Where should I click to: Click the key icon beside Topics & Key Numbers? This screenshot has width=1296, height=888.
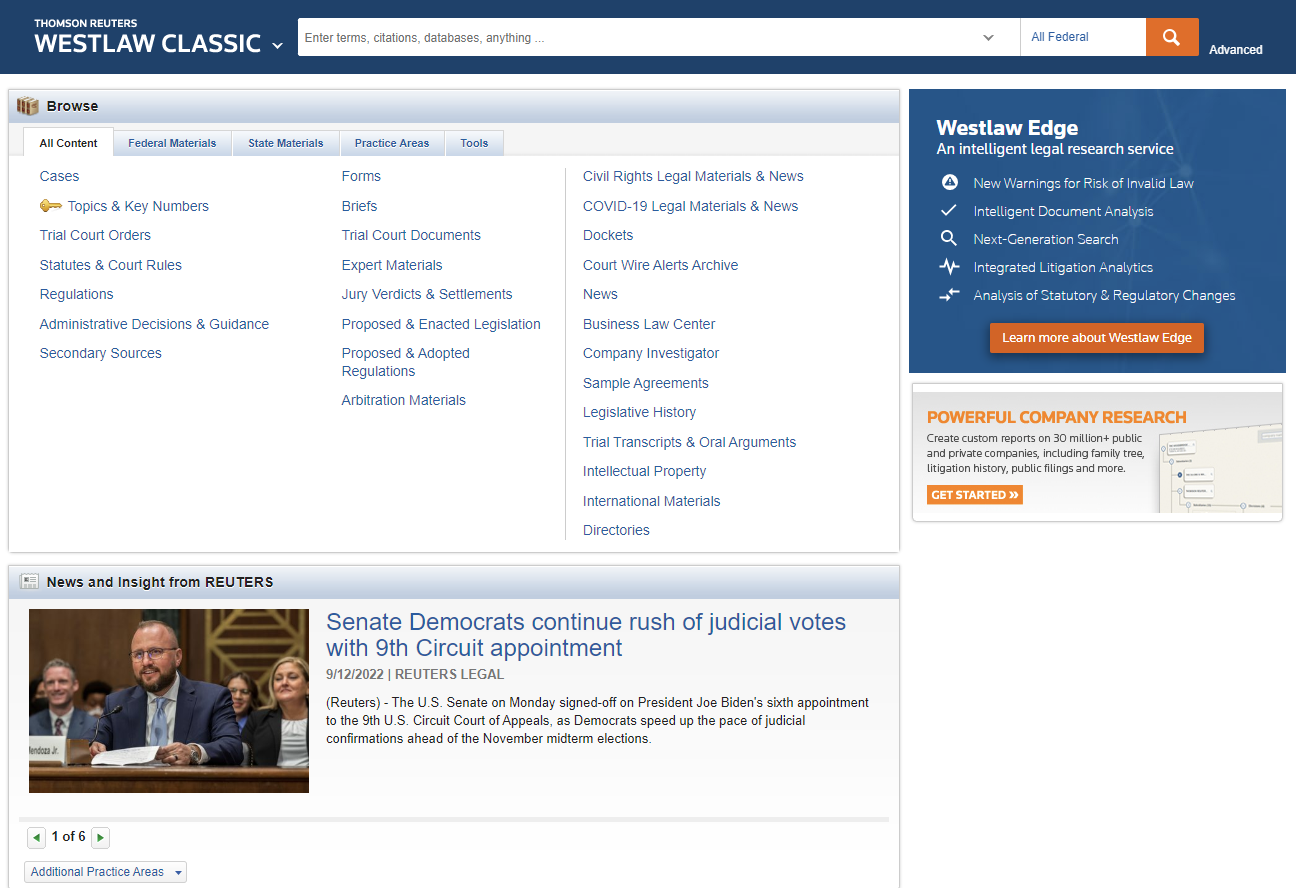click(x=51, y=206)
